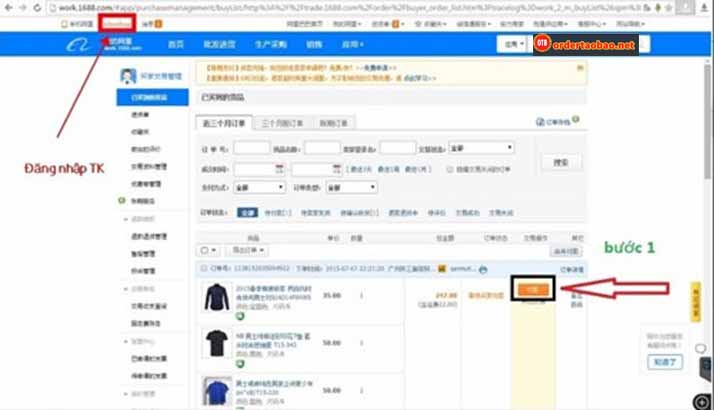Tick the hide-closed-orders checkbox in filter form

coord(450,169)
